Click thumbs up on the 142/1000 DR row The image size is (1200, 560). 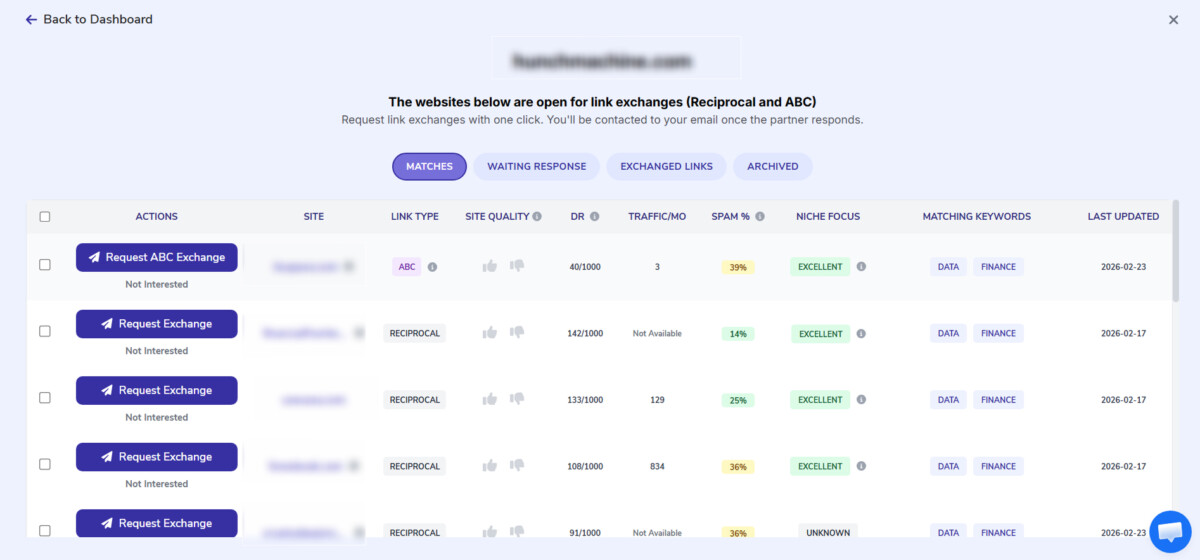[x=490, y=333]
